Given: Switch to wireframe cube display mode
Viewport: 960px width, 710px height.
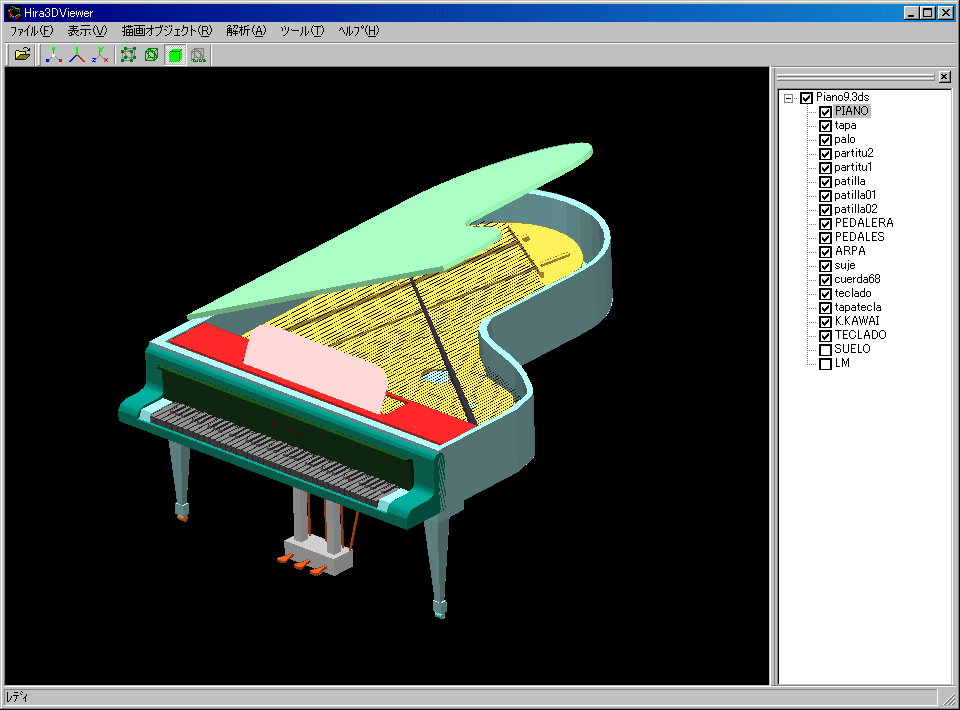Looking at the screenshot, I should pos(151,54).
